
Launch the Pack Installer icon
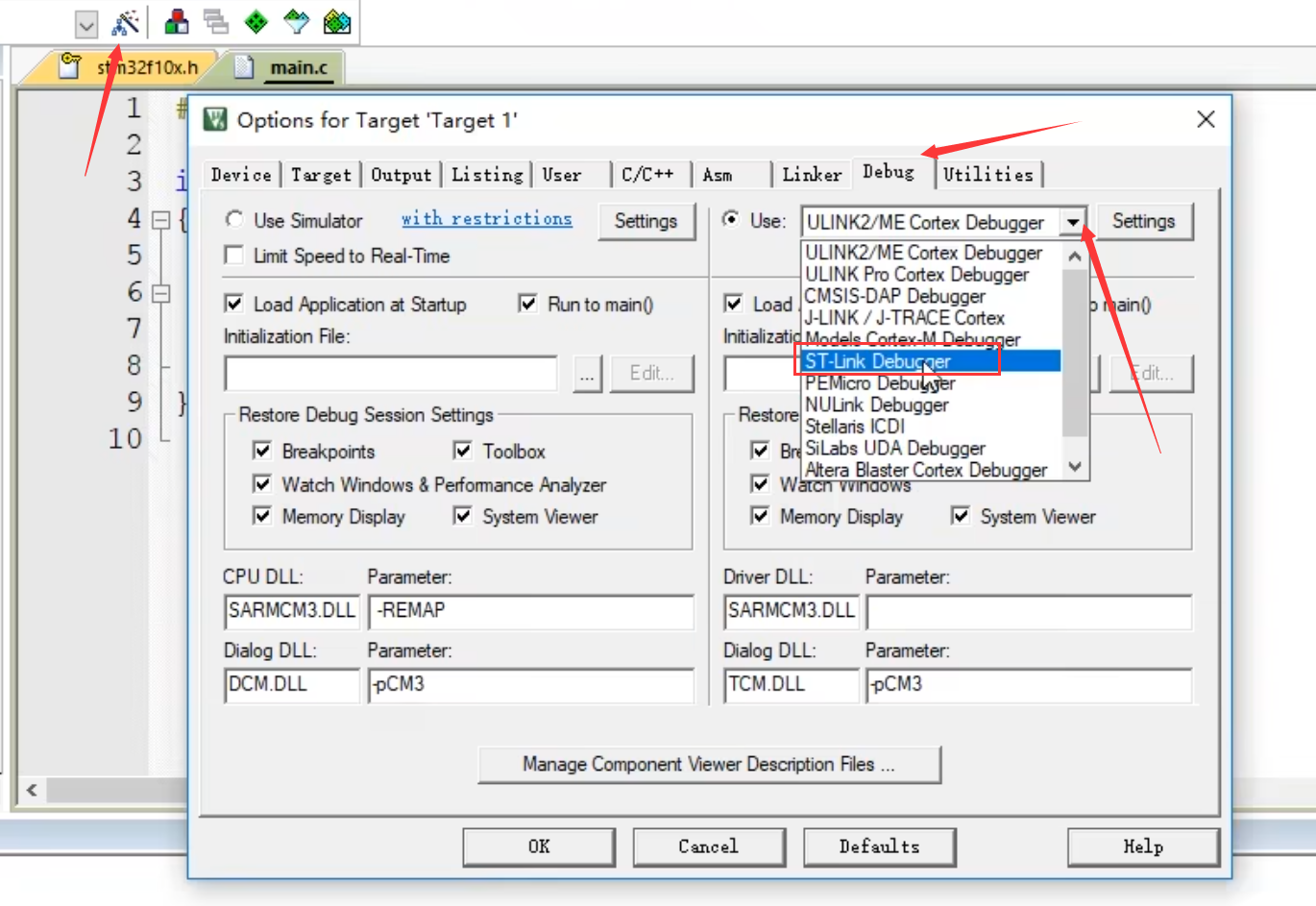336,22
